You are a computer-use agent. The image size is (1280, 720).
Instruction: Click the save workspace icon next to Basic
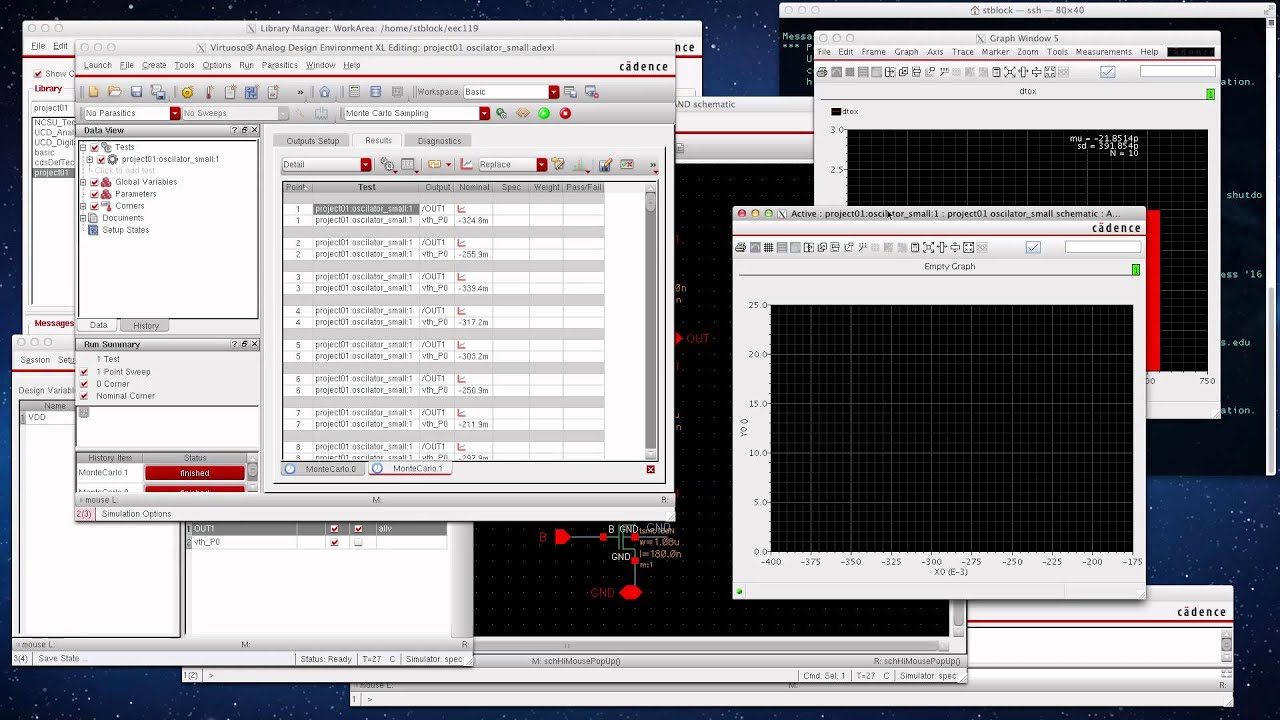tap(570, 92)
